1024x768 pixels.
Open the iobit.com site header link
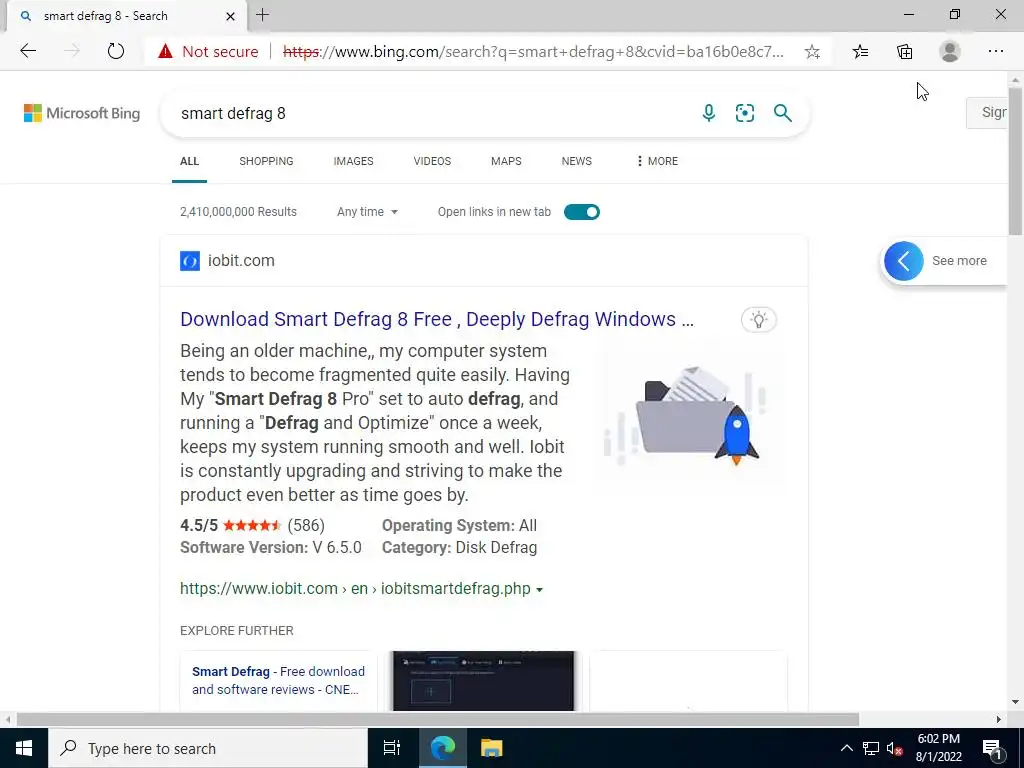[x=241, y=261]
